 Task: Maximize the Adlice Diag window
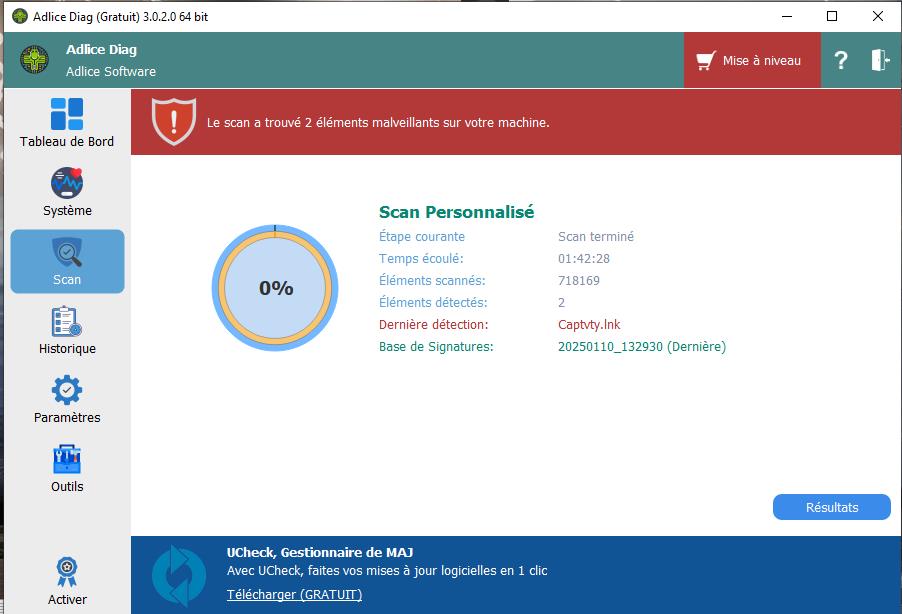pos(832,16)
